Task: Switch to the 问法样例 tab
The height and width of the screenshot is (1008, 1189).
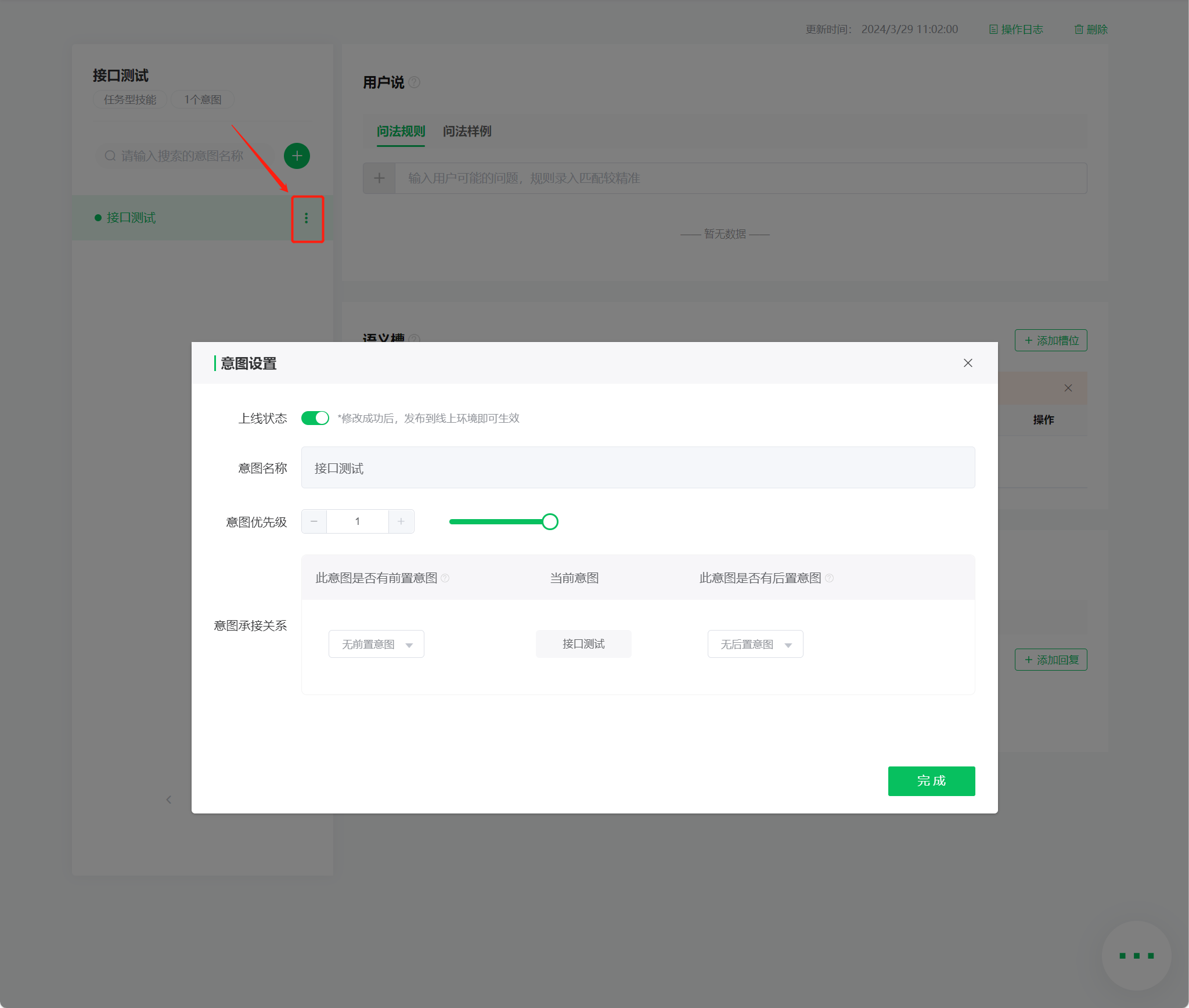Action: [467, 131]
